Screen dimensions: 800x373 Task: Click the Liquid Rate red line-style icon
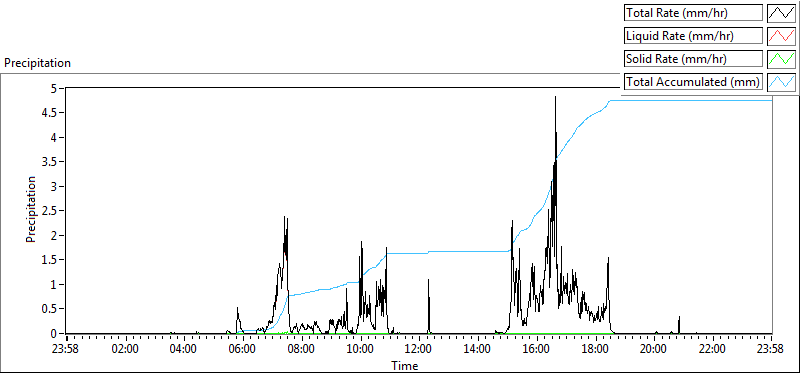pos(781,36)
